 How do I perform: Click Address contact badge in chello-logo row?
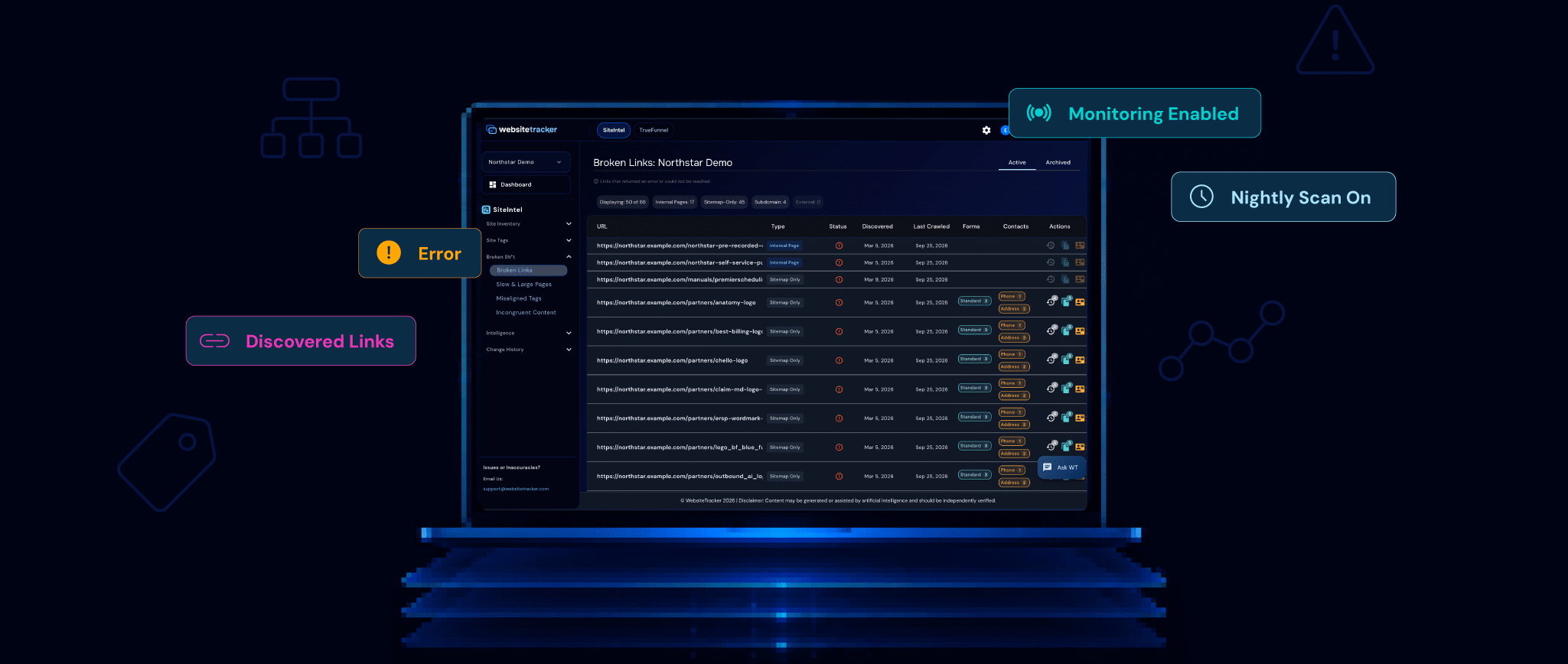1014,366
